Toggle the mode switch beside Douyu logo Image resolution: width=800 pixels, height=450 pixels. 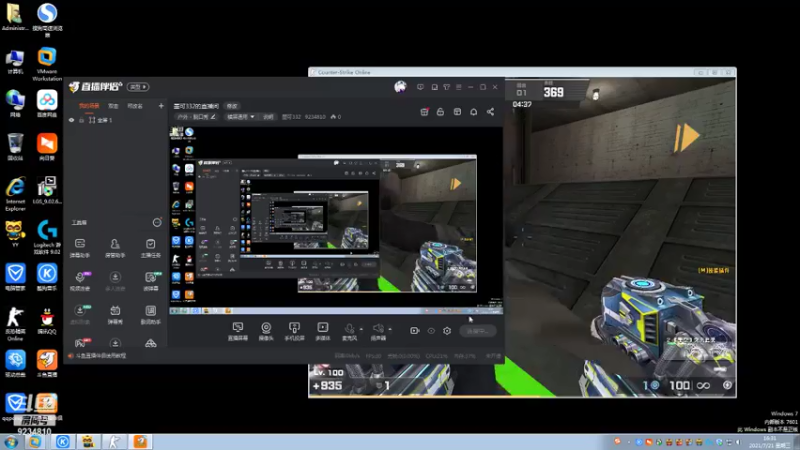[x=138, y=87]
